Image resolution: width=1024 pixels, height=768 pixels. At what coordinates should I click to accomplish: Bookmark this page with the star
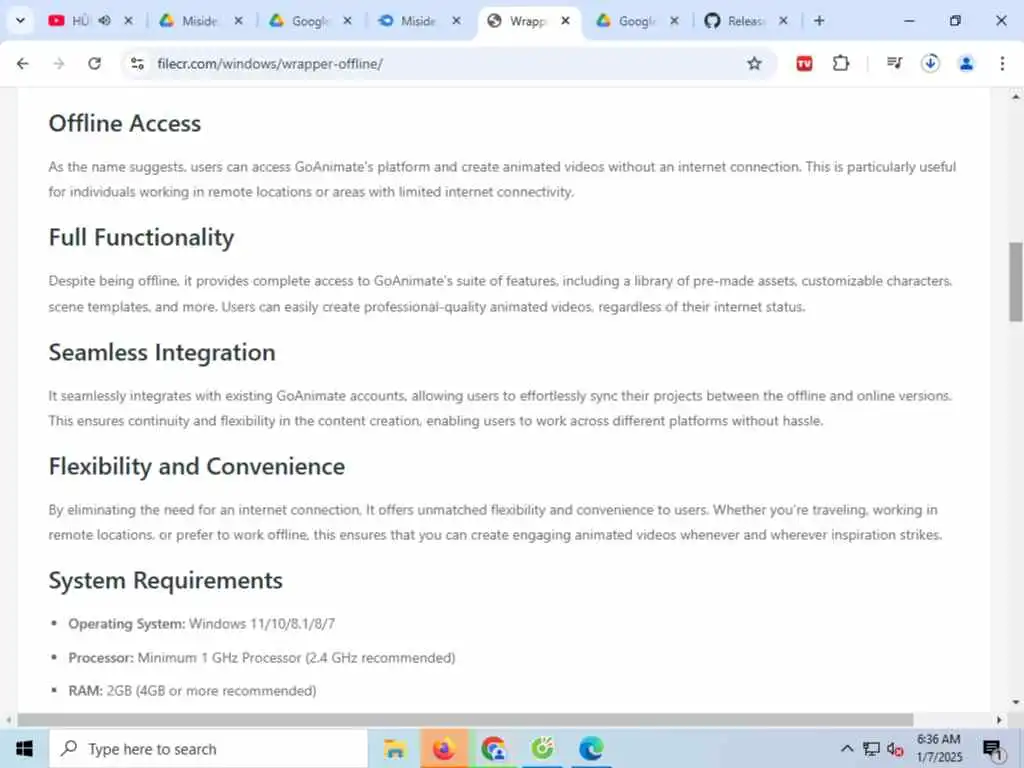[x=754, y=63]
